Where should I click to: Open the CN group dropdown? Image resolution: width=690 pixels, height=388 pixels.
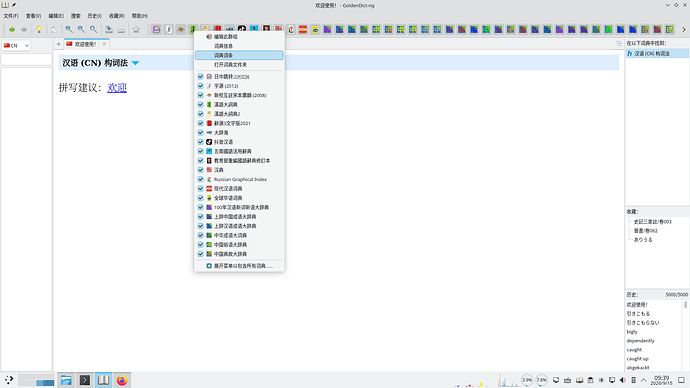point(16,45)
